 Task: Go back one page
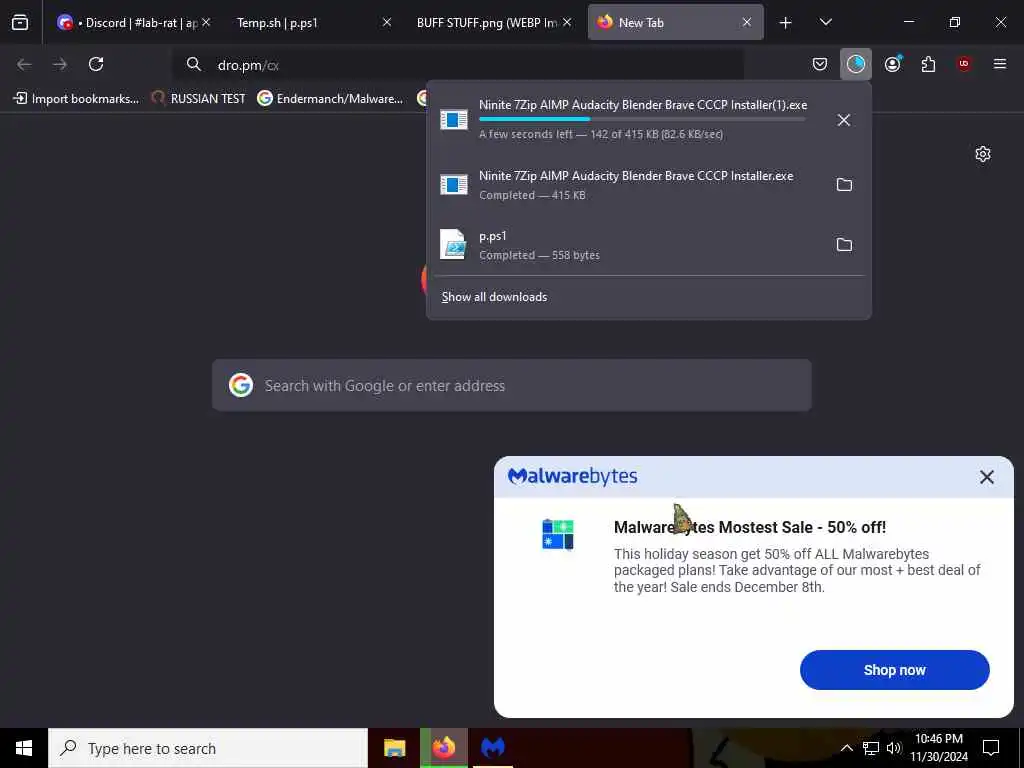(x=24, y=64)
